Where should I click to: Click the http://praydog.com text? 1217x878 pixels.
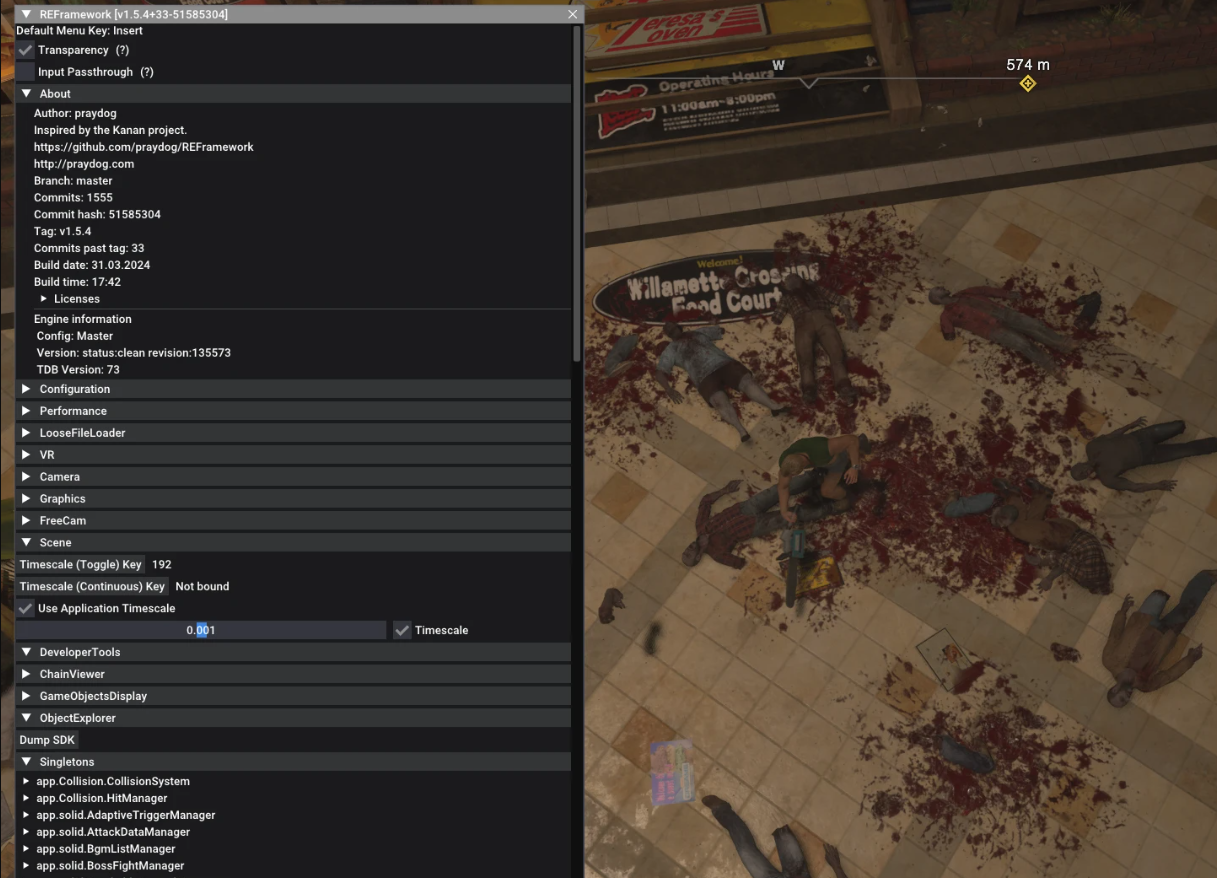tap(84, 164)
